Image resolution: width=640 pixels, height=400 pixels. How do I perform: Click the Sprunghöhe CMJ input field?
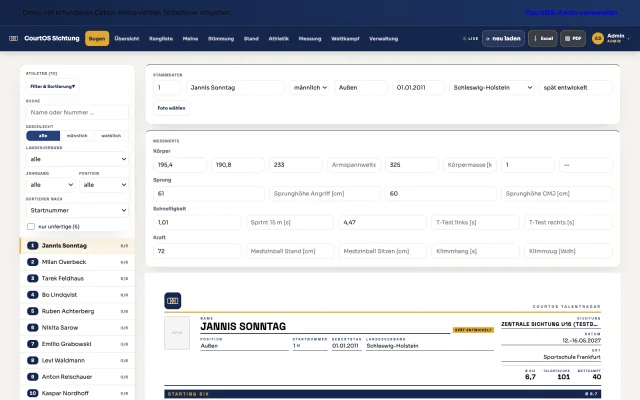(x=557, y=193)
